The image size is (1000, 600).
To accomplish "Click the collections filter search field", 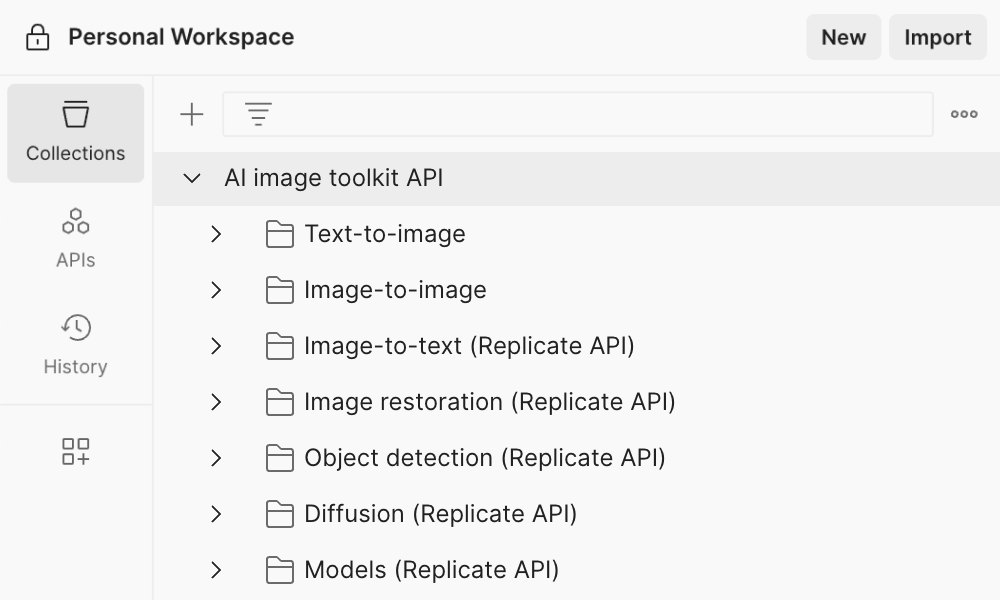I will tap(600, 115).
